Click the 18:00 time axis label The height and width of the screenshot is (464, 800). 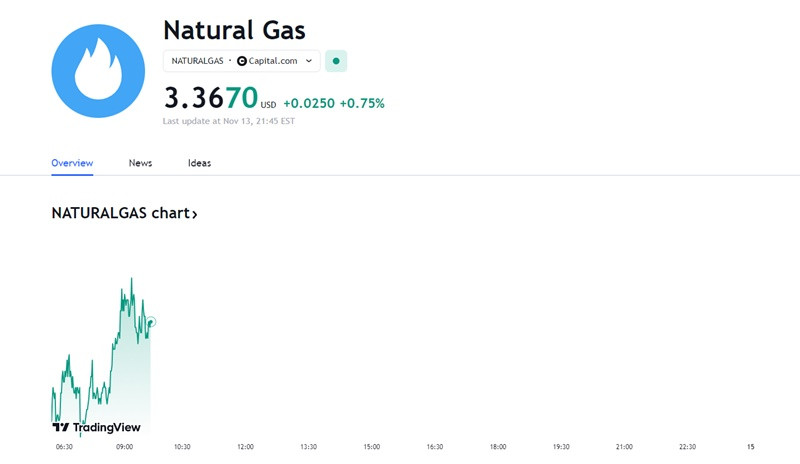(x=498, y=447)
